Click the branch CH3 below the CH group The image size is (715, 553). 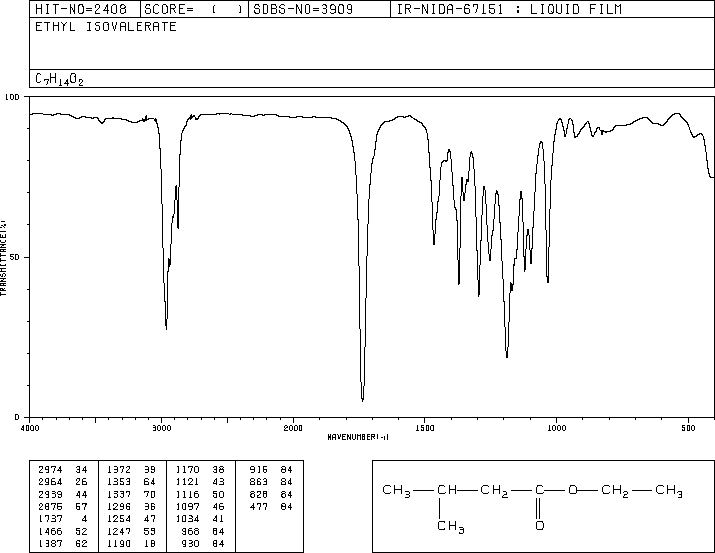(x=451, y=527)
